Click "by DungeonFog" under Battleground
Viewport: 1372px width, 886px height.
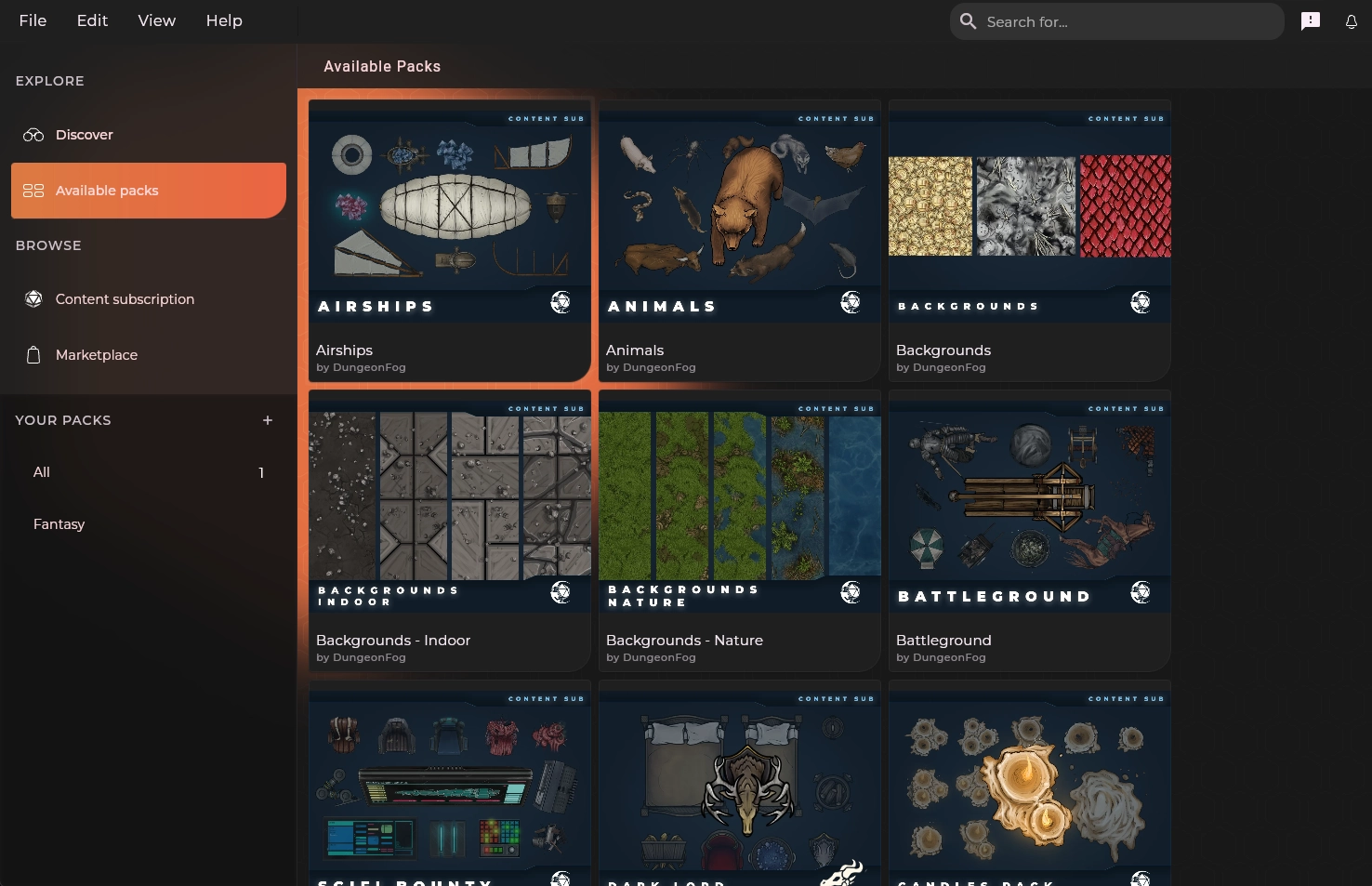(x=941, y=657)
